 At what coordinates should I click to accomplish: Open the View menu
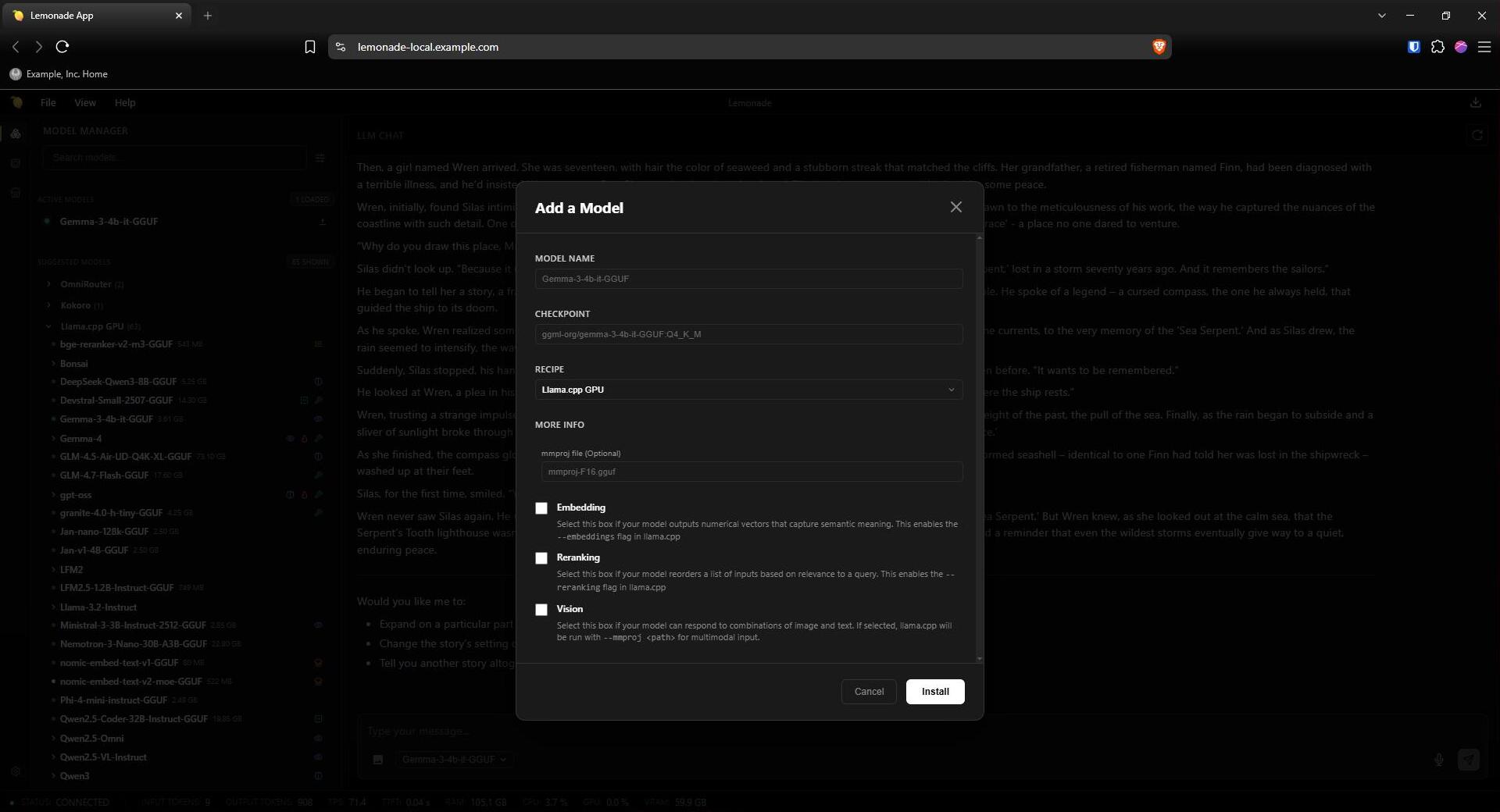[x=85, y=102]
